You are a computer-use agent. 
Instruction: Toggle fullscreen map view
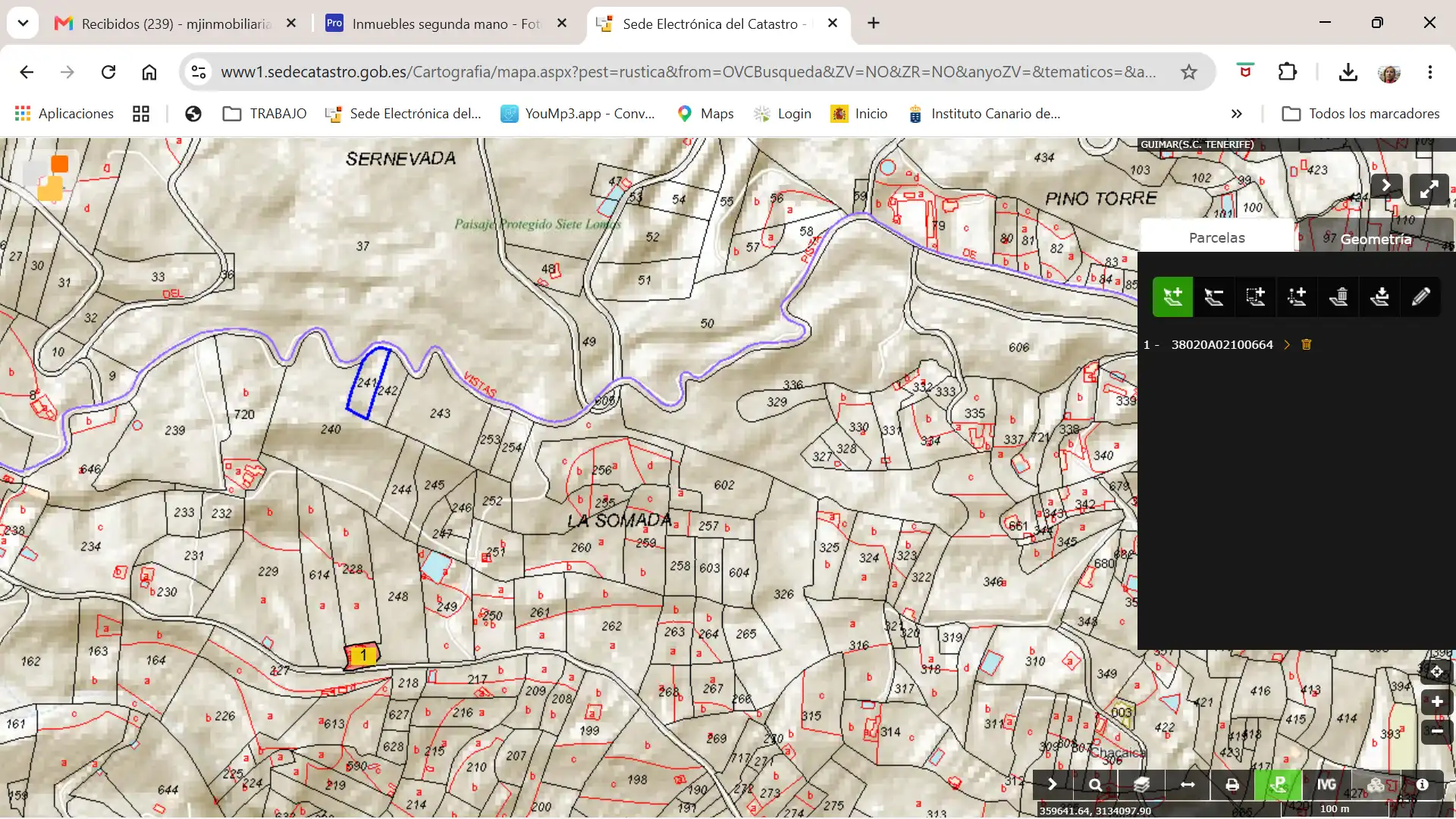[x=1429, y=189]
